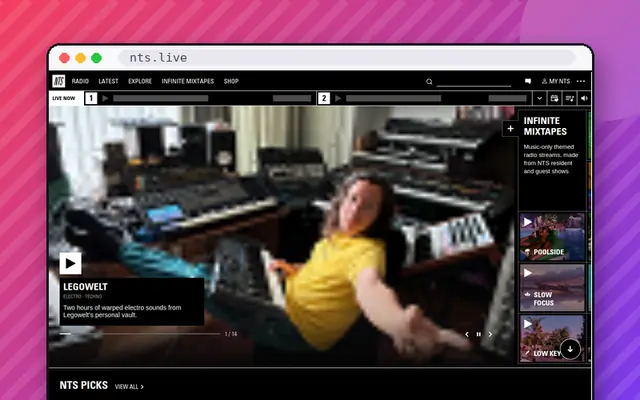Play live channel 2
The image size is (640, 400).
tap(338, 98)
